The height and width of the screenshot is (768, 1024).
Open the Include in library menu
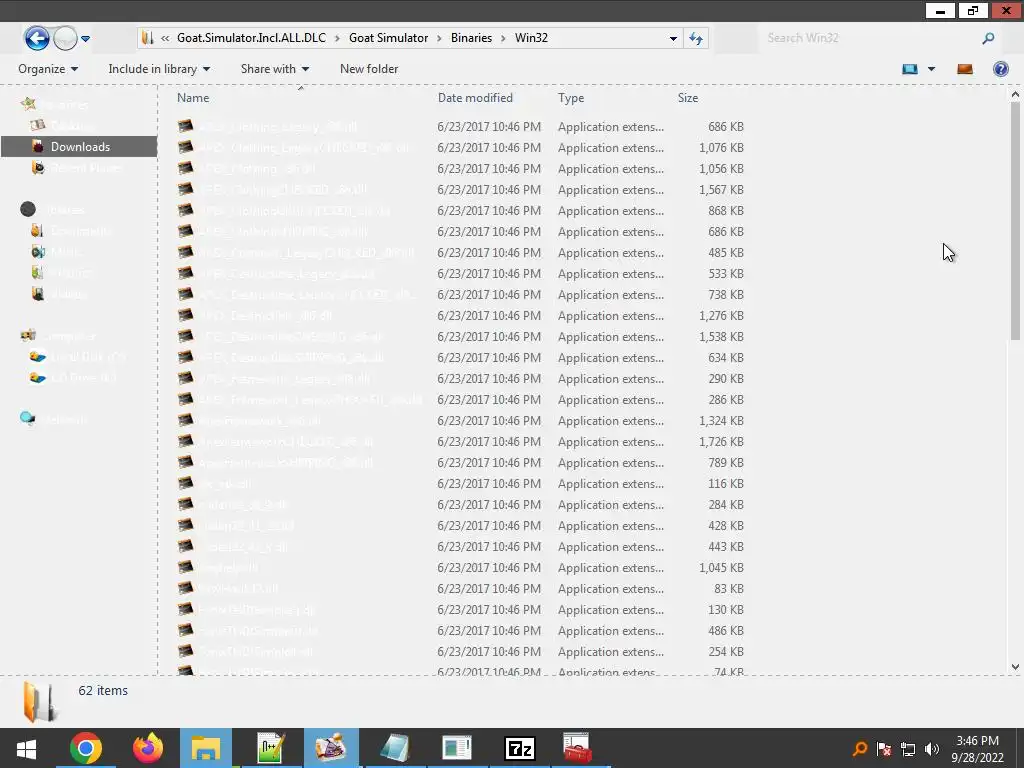[x=159, y=69]
